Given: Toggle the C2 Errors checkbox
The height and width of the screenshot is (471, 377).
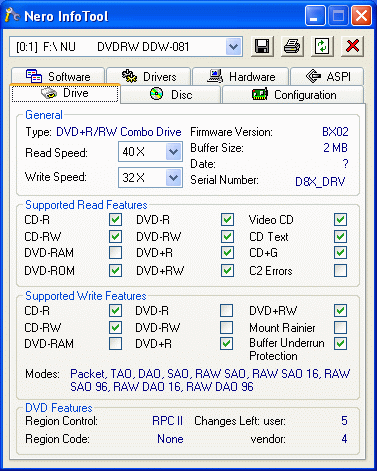Looking at the screenshot, I should [x=340, y=270].
